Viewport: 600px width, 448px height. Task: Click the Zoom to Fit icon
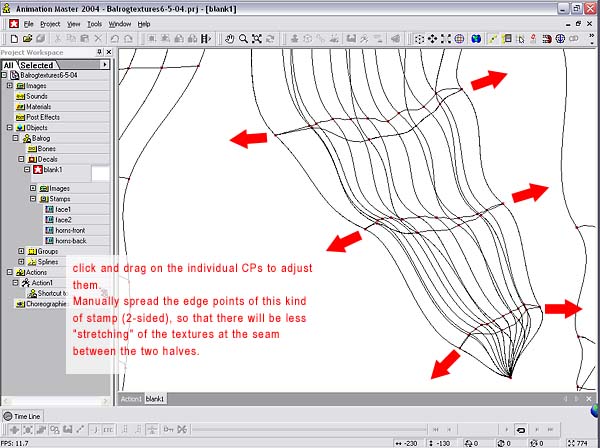pos(257,39)
